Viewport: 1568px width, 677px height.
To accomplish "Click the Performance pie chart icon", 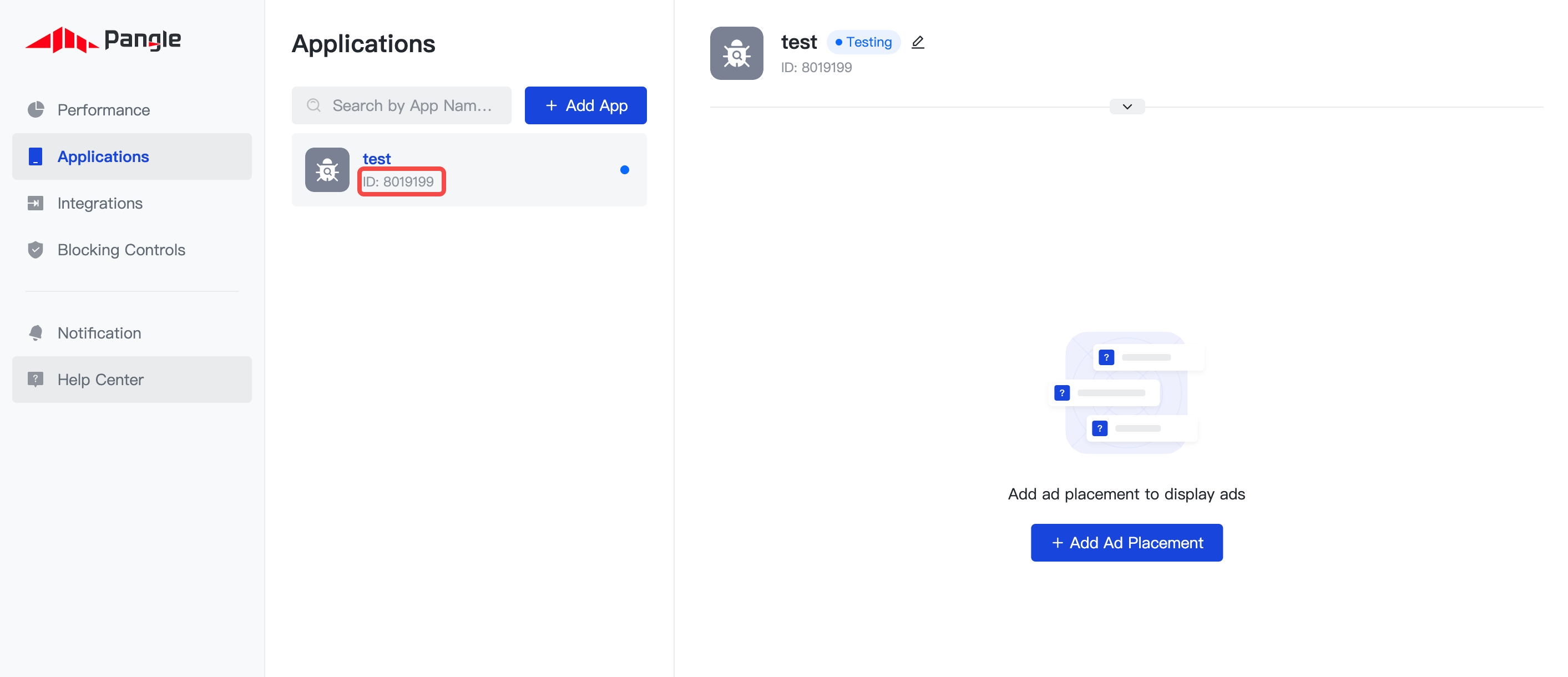I will pyautogui.click(x=36, y=109).
